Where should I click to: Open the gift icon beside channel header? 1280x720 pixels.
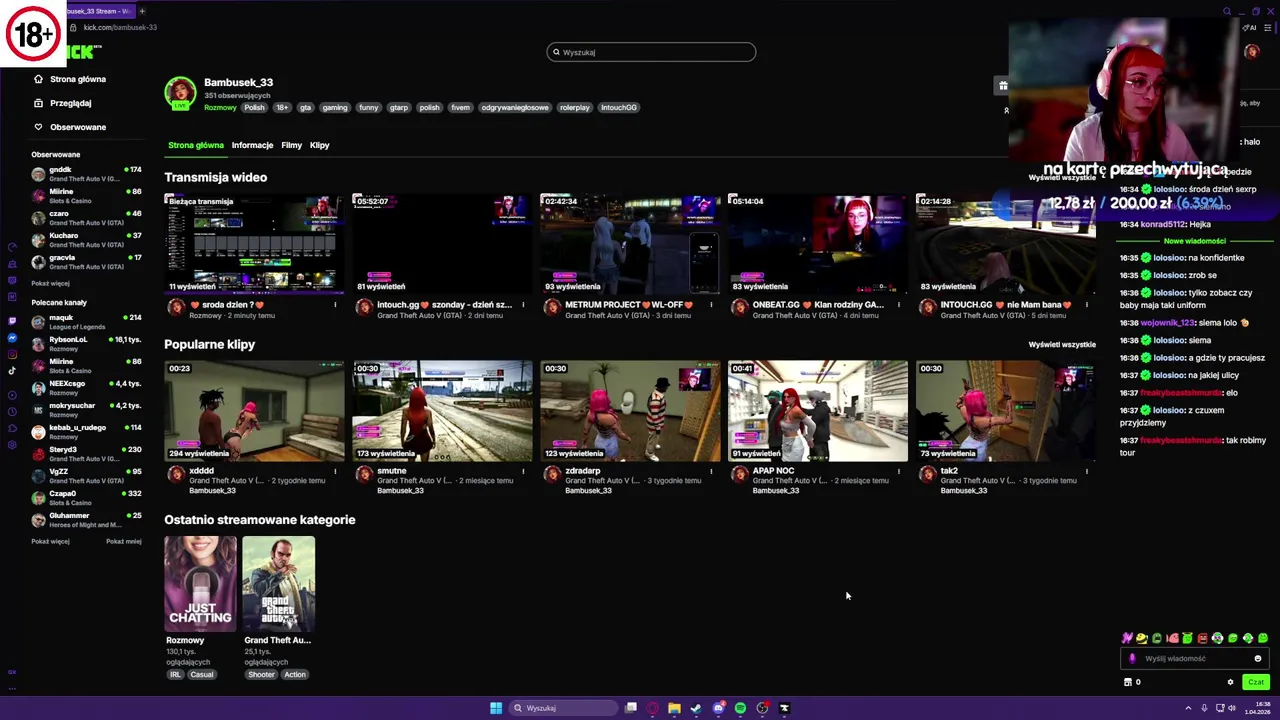point(1003,86)
